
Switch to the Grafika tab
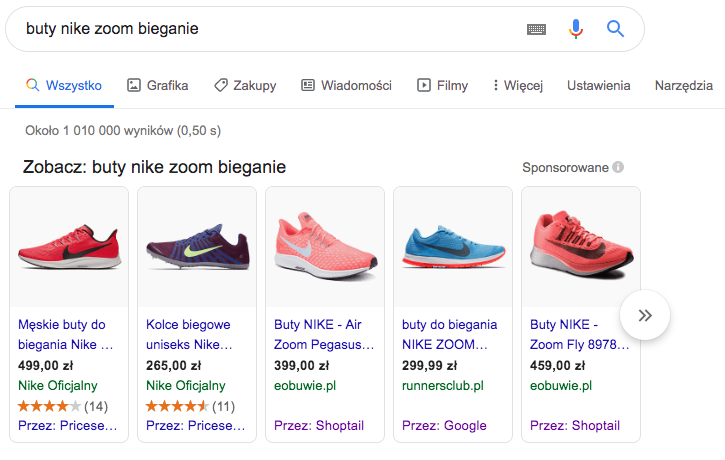click(x=158, y=86)
